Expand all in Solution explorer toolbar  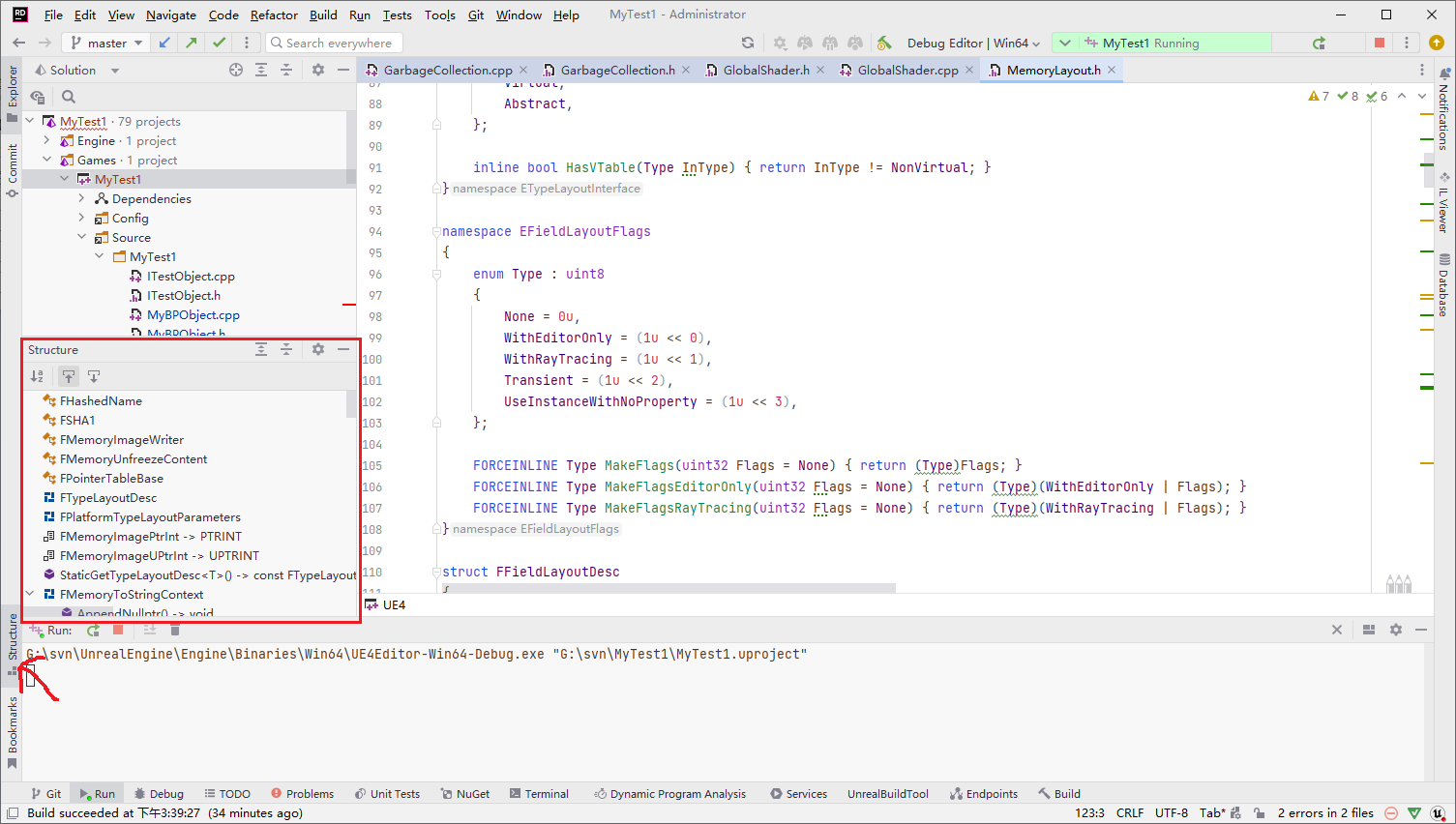click(x=261, y=70)
